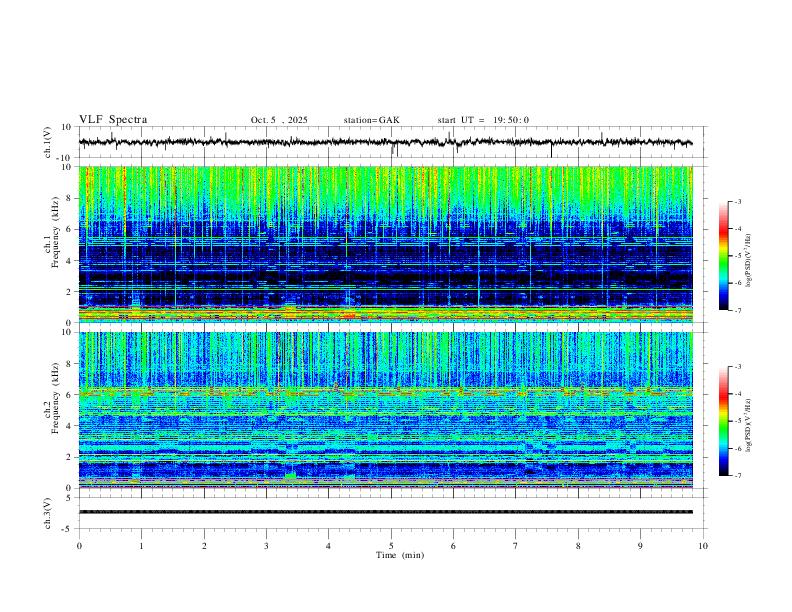Click the log(PSD) label beside ch.1 color bar
This screenshot has width=792, height=612.
click(x=748, y=261)
